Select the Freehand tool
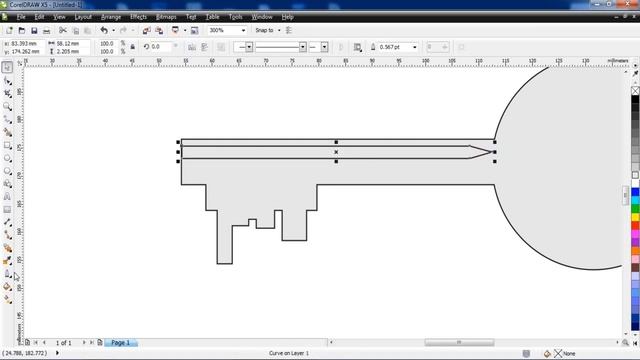This screenshot has width=640, height=360. [7, 120]
